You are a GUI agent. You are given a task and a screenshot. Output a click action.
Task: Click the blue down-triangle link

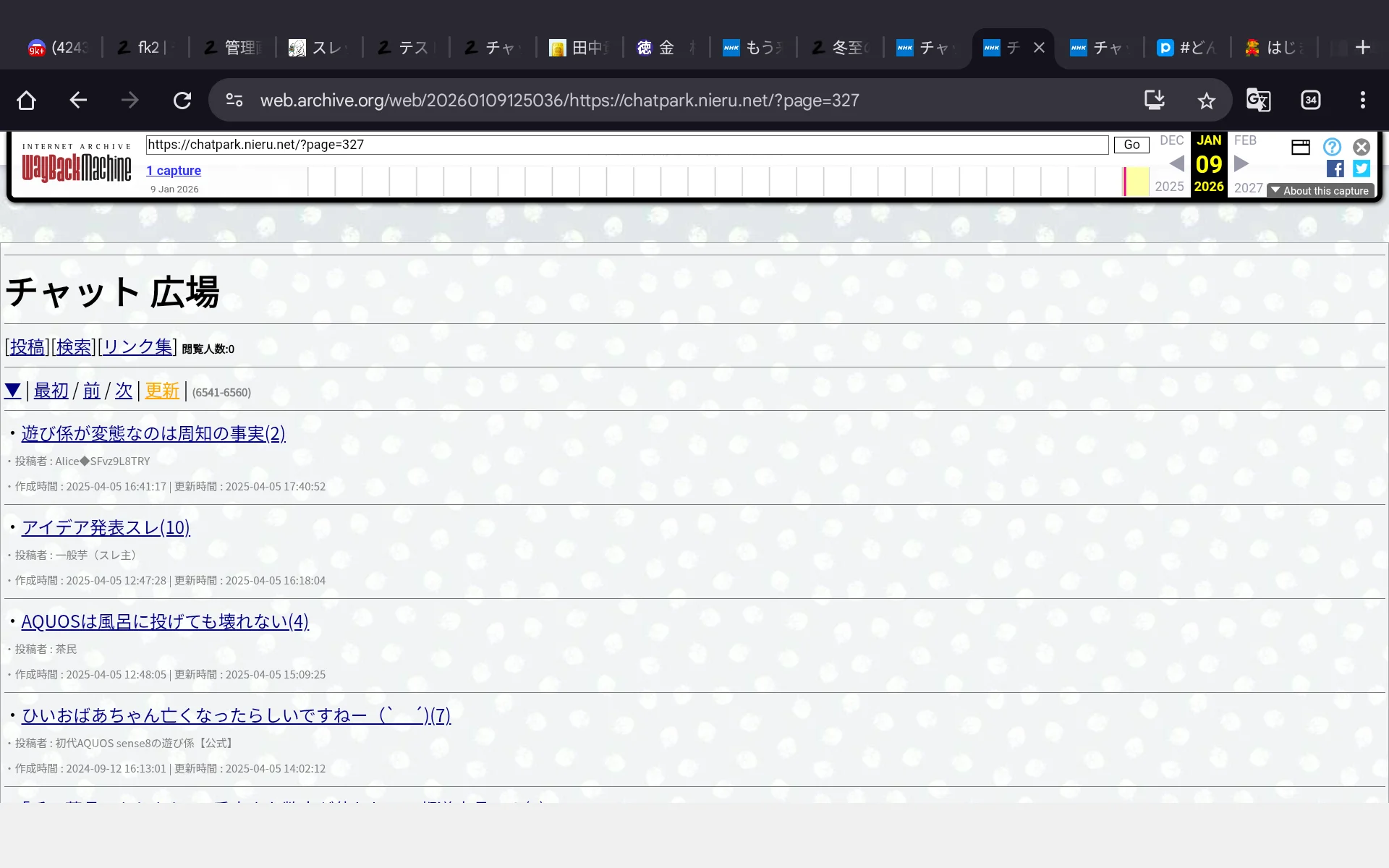point(12,391)
